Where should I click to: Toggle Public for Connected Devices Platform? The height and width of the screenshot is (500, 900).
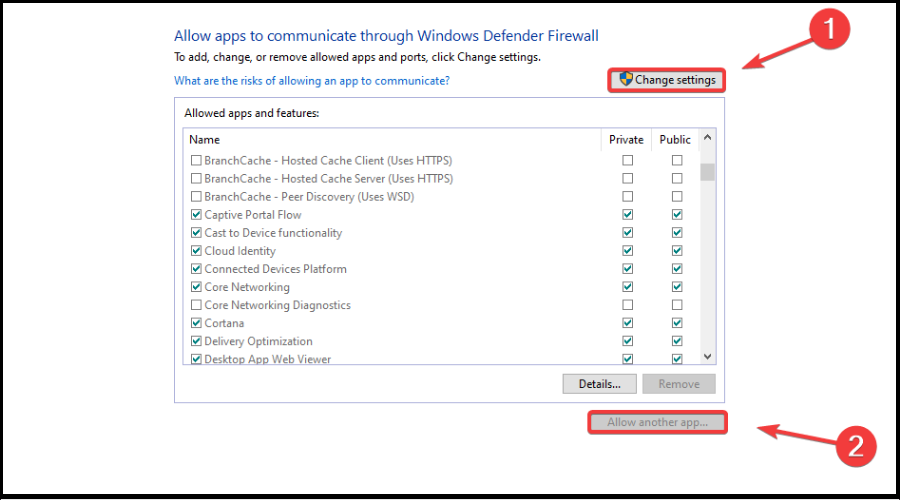[677, 269]
